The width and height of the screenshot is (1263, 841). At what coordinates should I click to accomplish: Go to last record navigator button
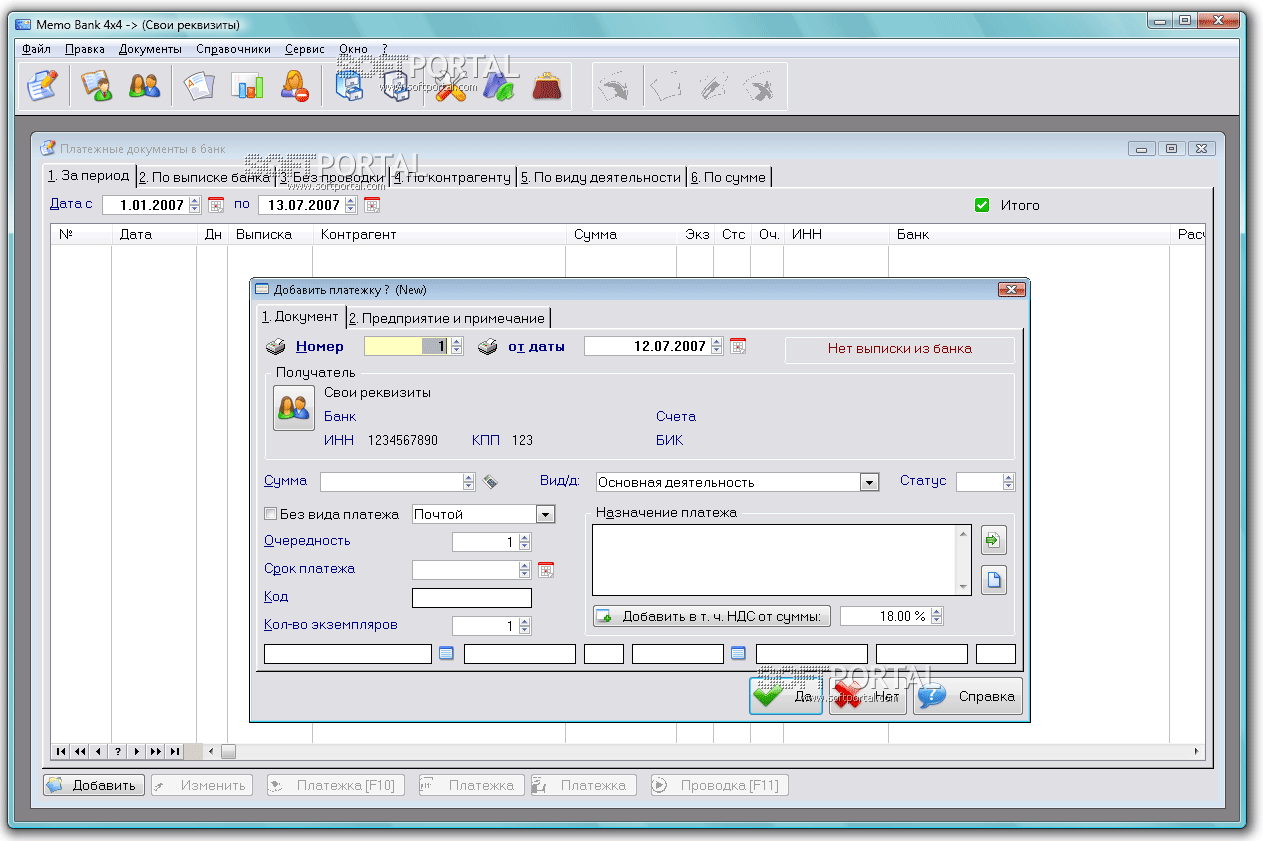[175, 751]
